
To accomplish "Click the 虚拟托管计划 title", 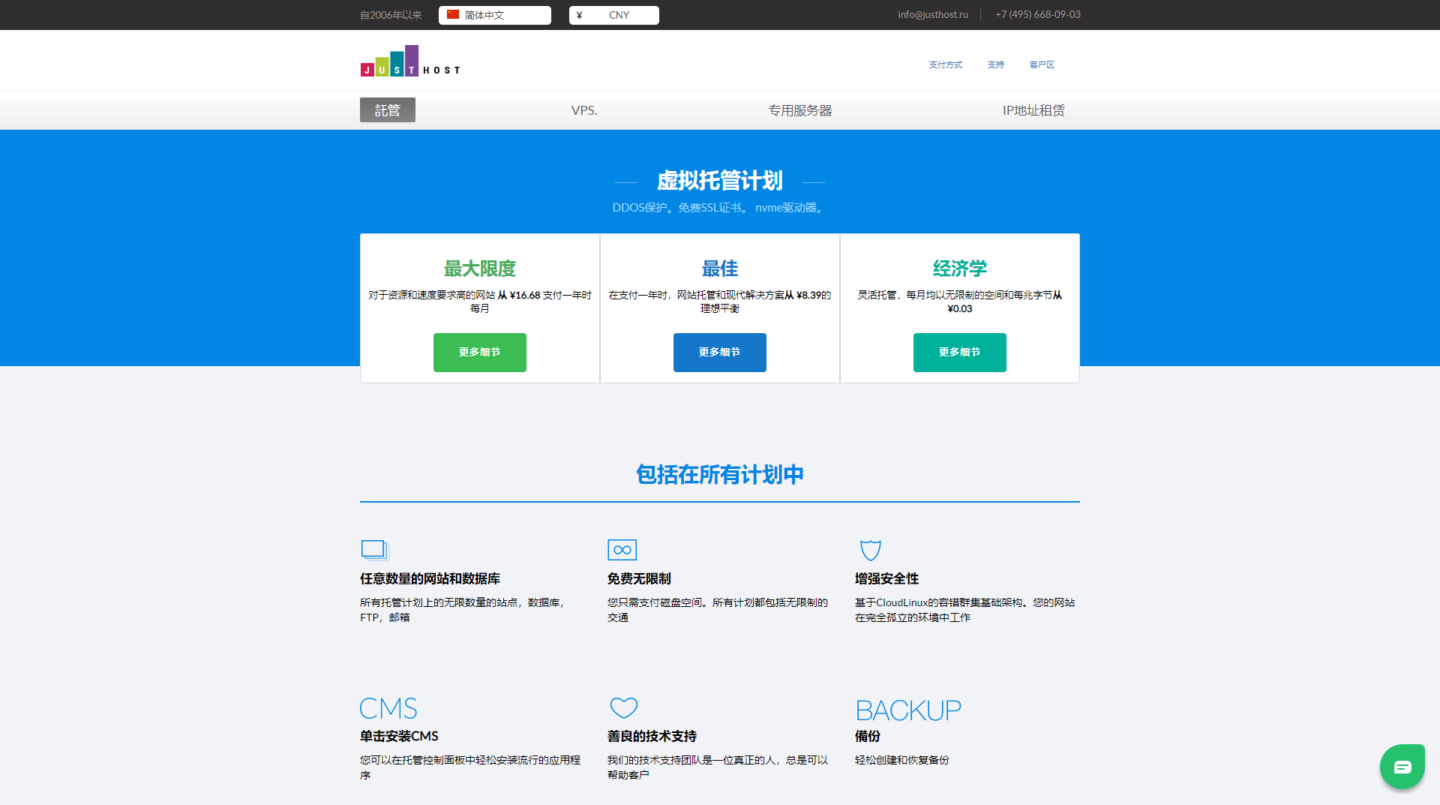I will tap(720, 181).
